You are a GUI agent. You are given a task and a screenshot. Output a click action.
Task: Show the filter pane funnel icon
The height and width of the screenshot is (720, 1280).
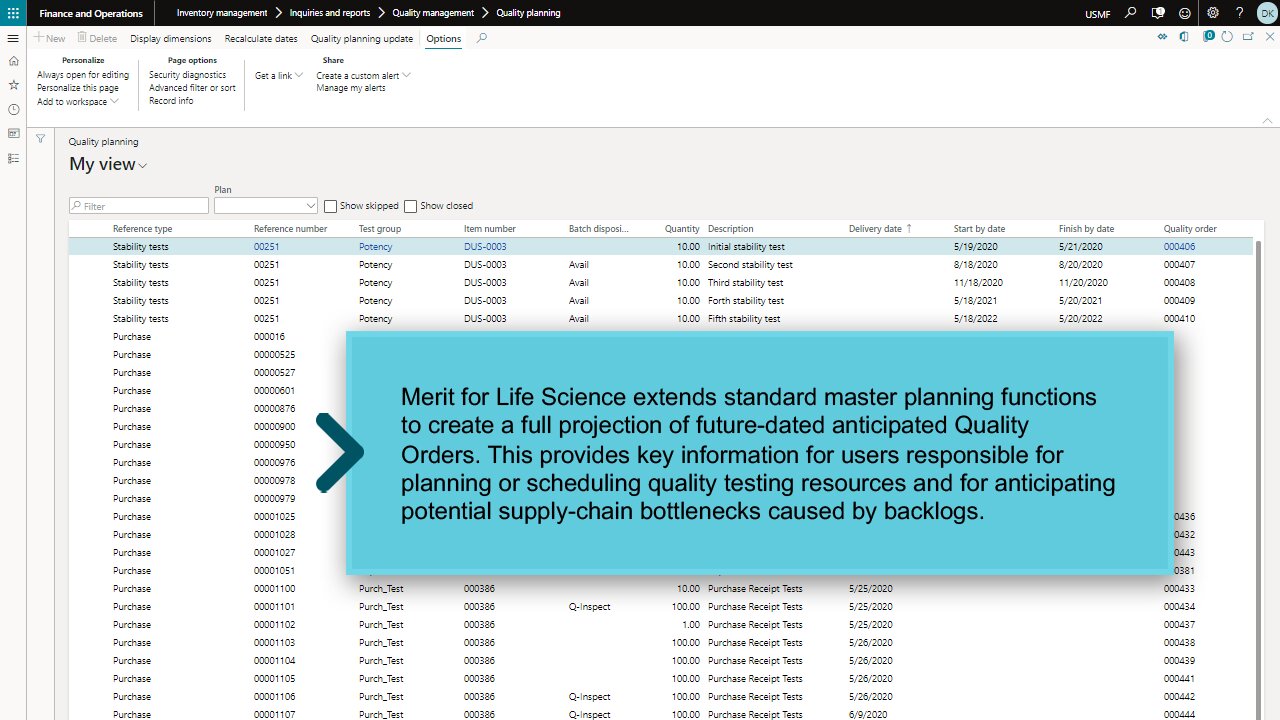pyautogui.click(x=41, y=139)
